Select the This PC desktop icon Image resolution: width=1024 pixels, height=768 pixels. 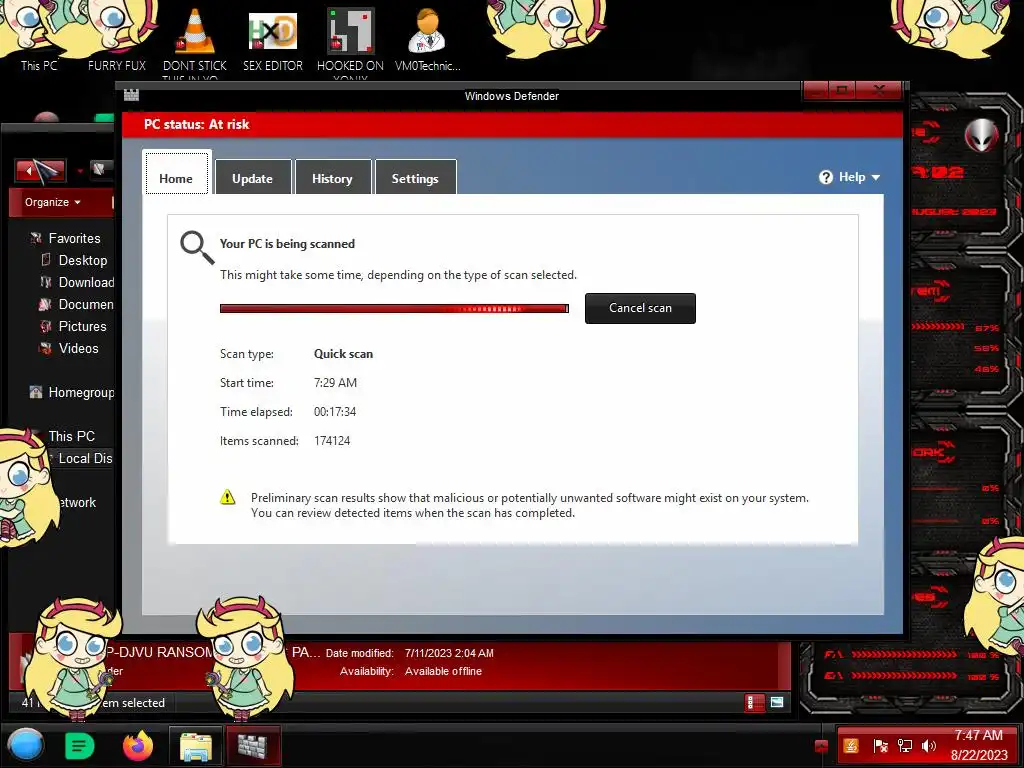pos(39,65)
